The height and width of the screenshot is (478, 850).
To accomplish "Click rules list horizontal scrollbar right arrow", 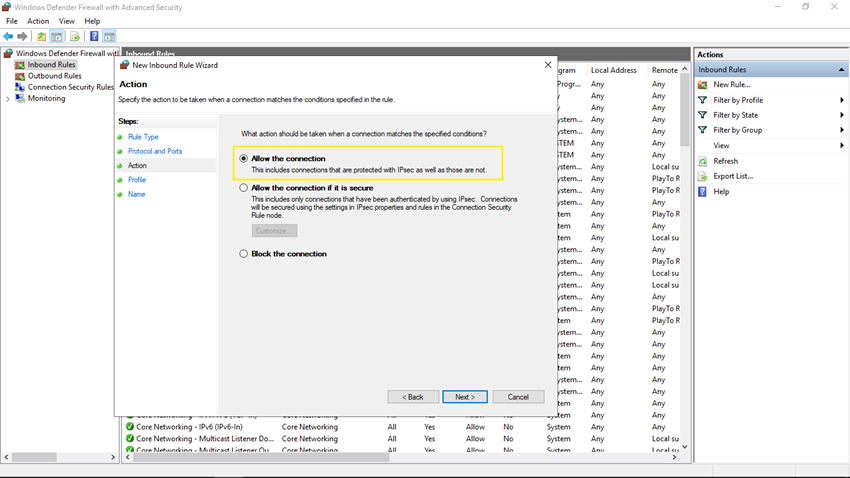I will 674,457.
